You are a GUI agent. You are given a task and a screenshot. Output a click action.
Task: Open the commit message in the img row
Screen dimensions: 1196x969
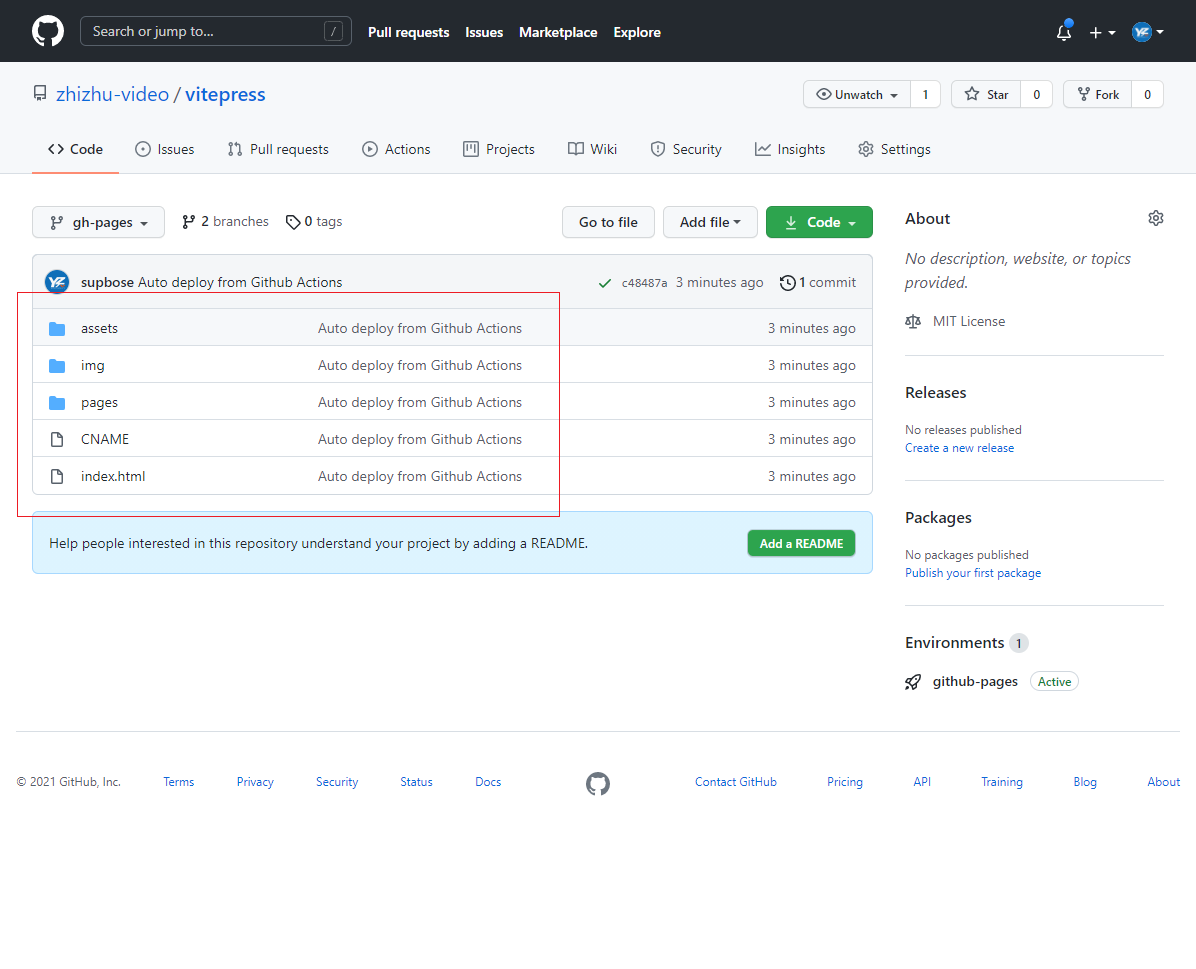tap(420, 365)
